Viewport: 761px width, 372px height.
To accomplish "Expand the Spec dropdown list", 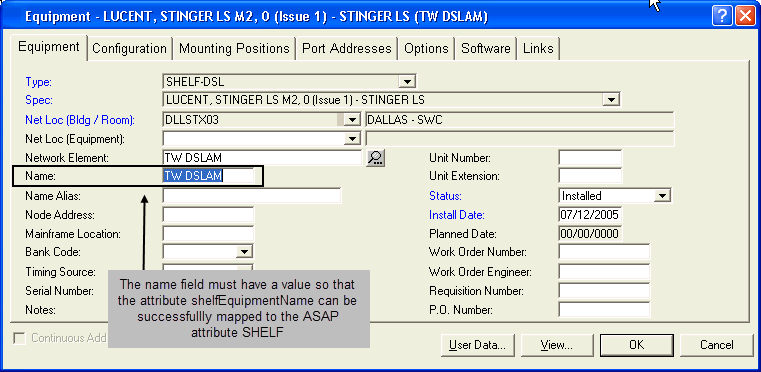I will (x=611, y=100).
